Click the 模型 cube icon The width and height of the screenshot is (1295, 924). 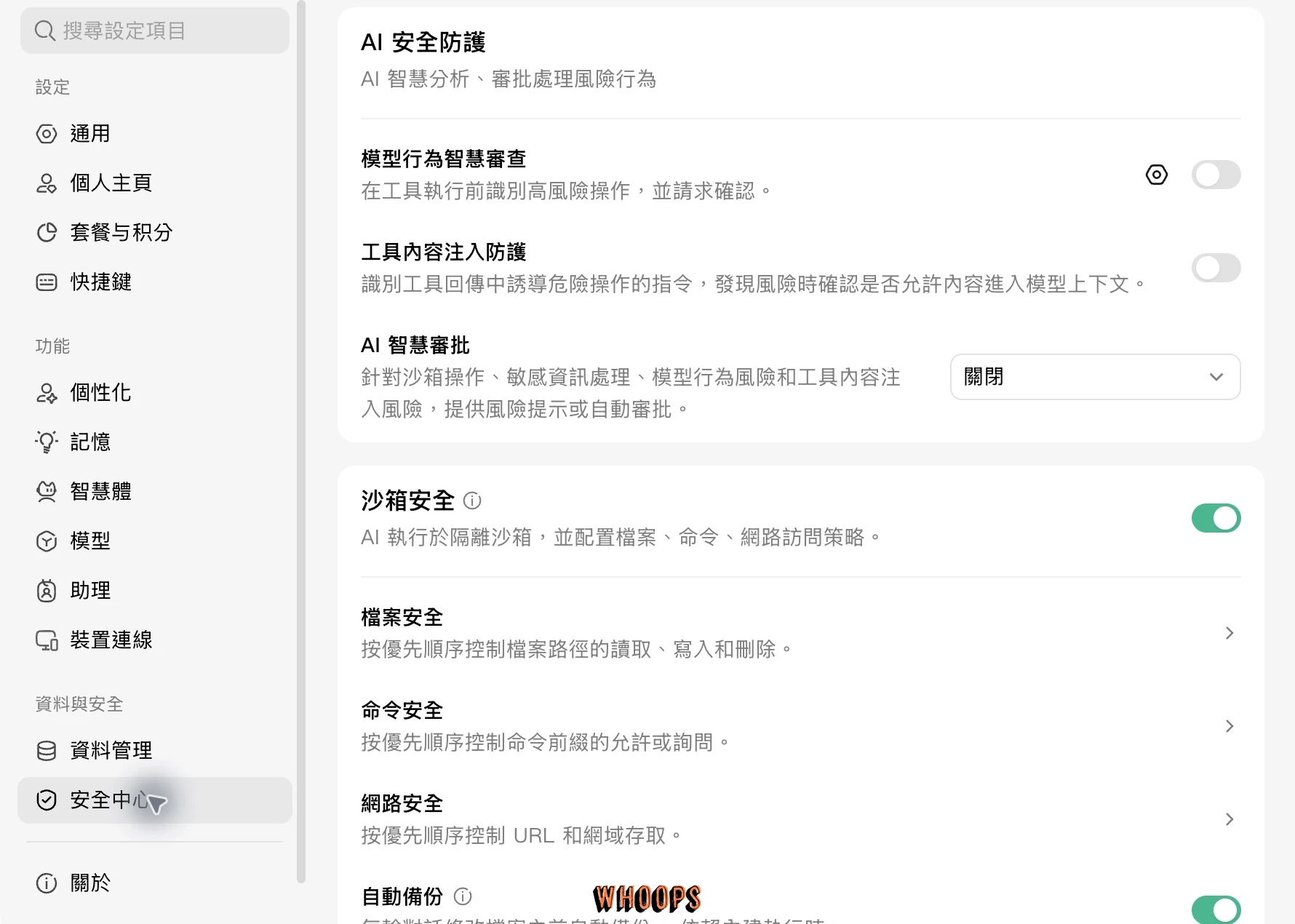click(47, 541)
